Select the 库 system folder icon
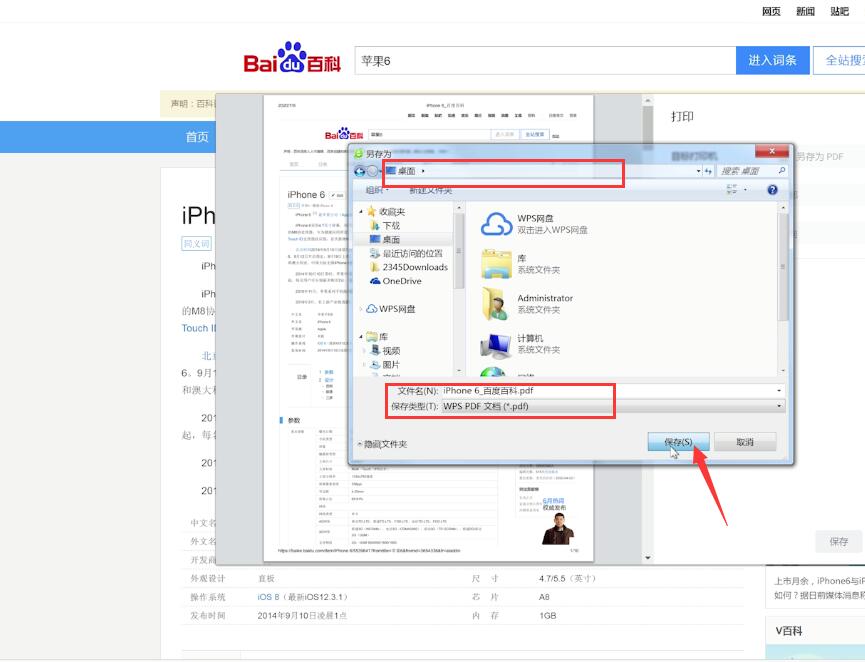Viewport: 865px width, 662px height. (496, 264)
